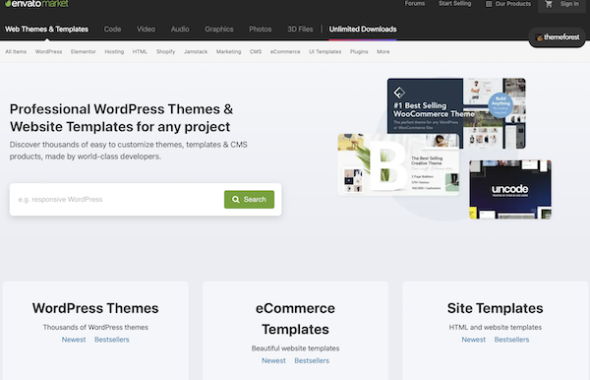
Task: Click the Our Products grid icon
Action: pos(489,4)
